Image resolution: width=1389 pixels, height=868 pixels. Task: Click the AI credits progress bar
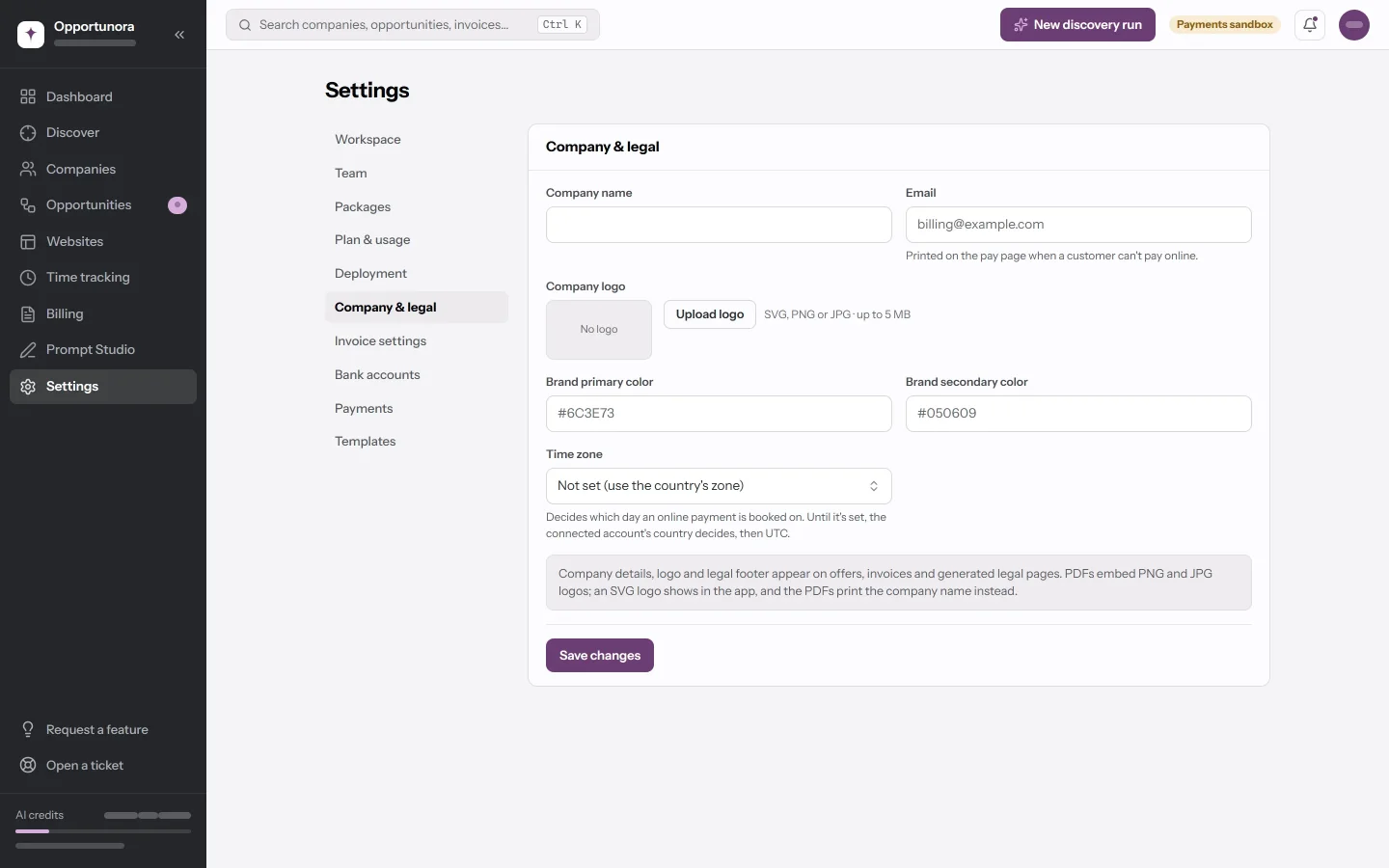tap(103, 831)
